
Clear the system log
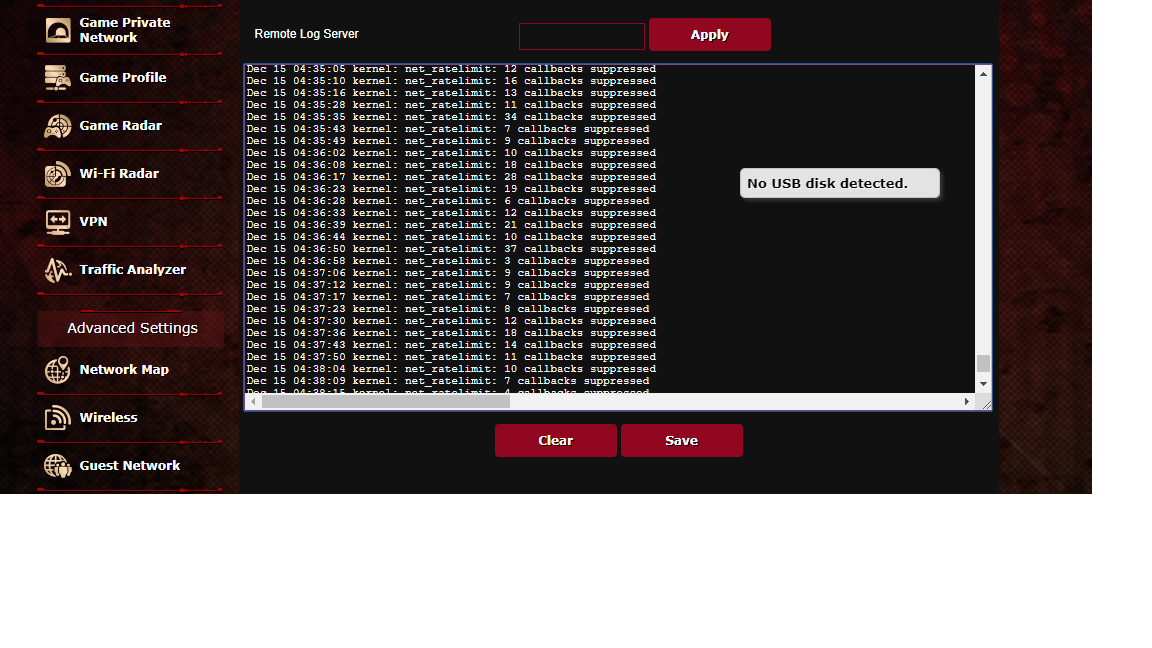[555, 441]
